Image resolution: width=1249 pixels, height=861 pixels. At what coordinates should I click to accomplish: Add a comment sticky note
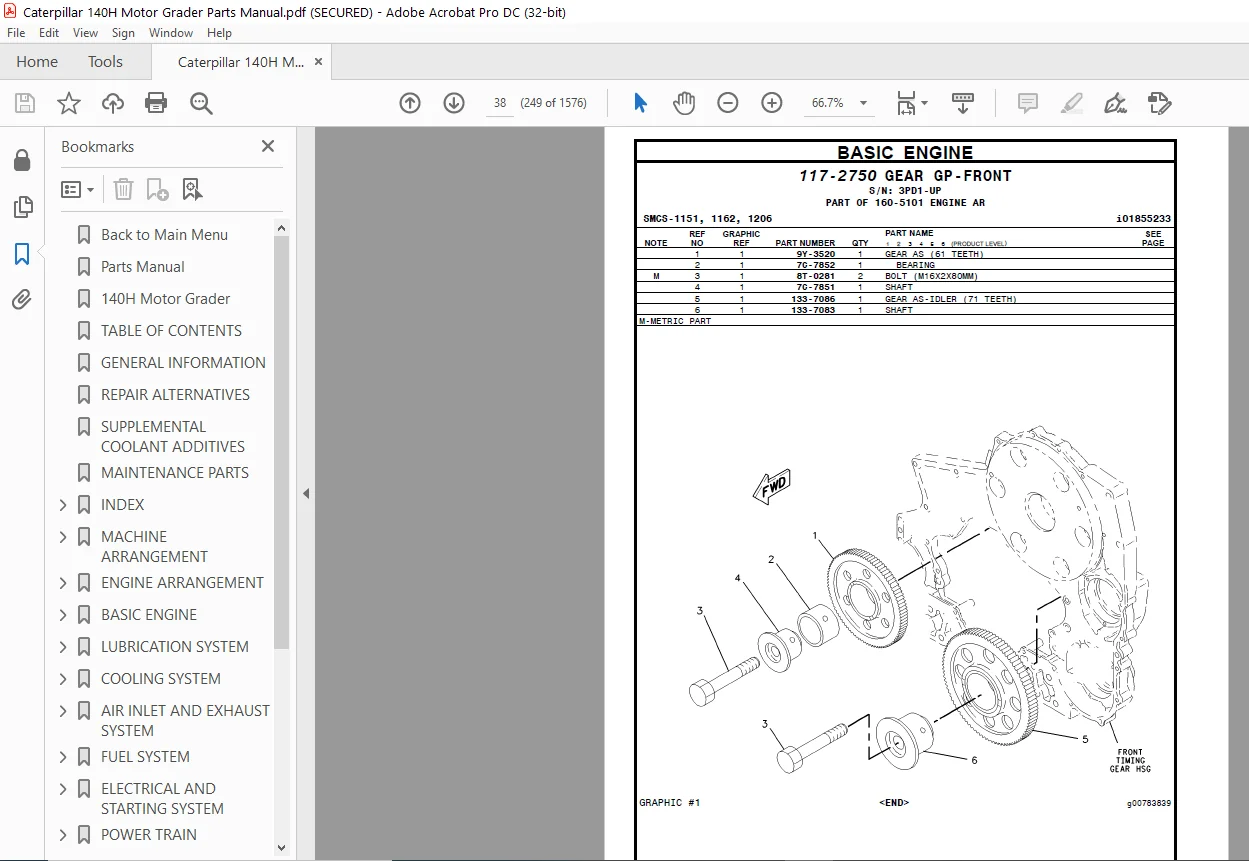coord(1027,103)
